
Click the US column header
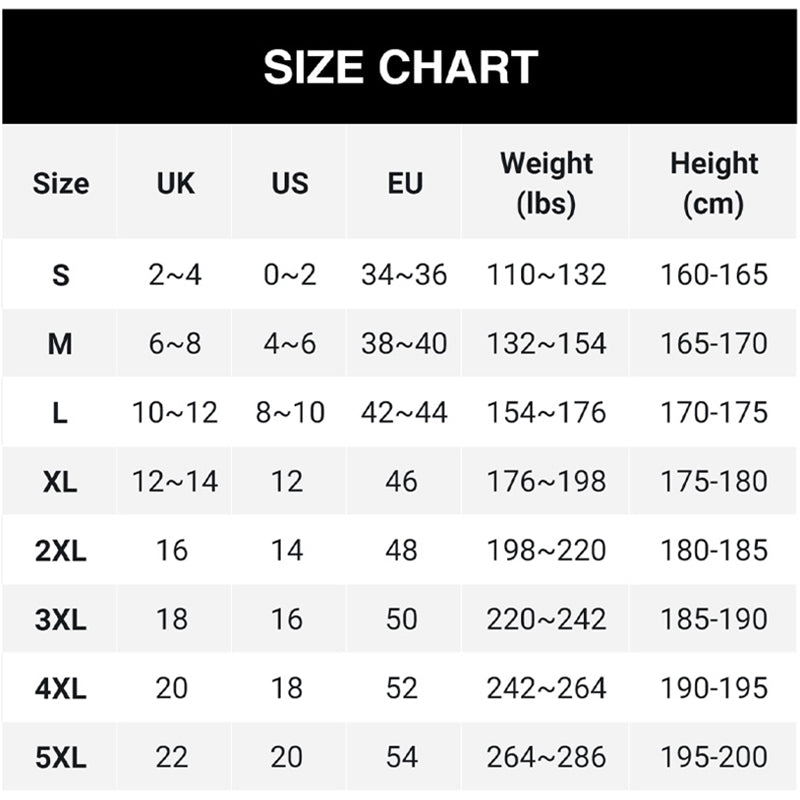289,183
